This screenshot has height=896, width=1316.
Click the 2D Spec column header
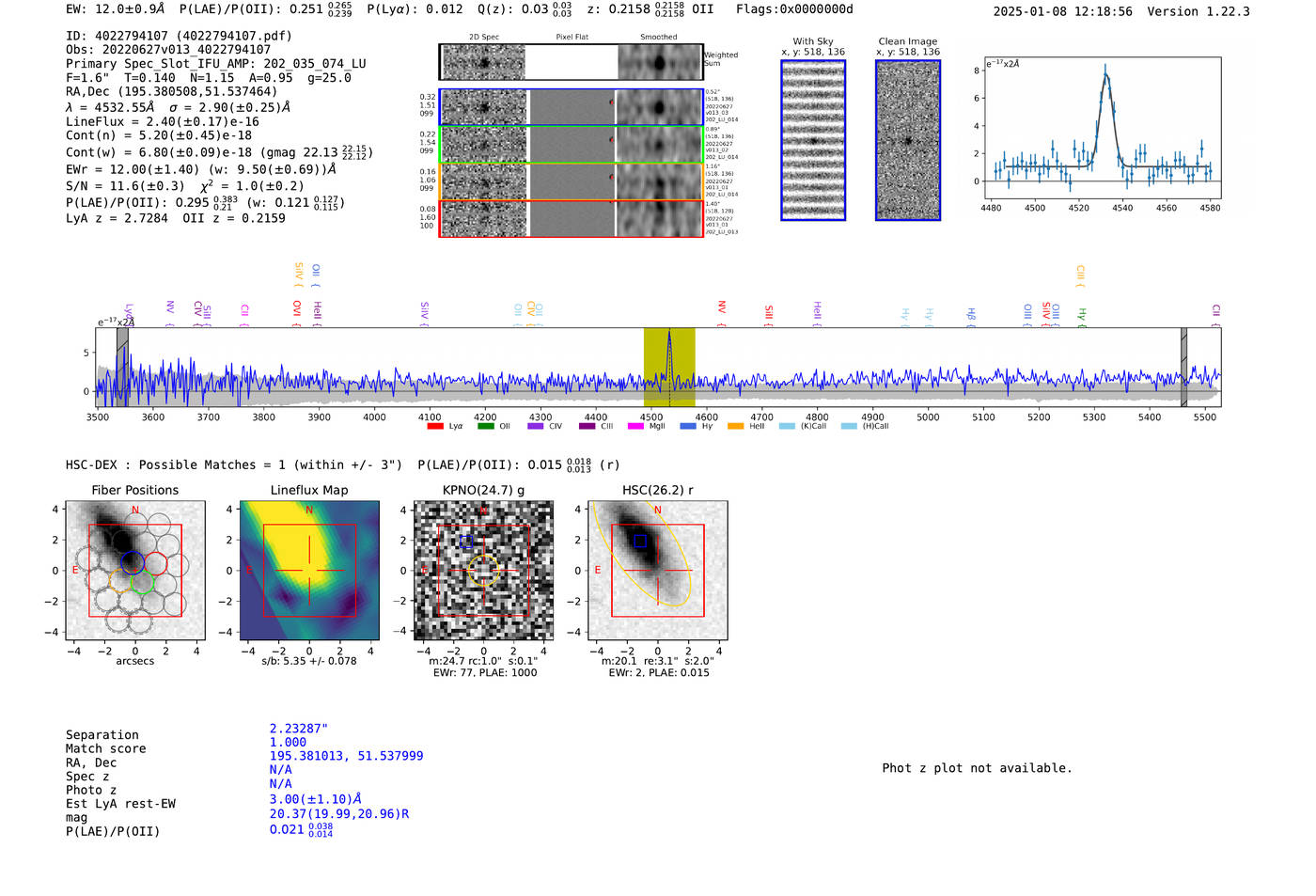coord(484,38)
